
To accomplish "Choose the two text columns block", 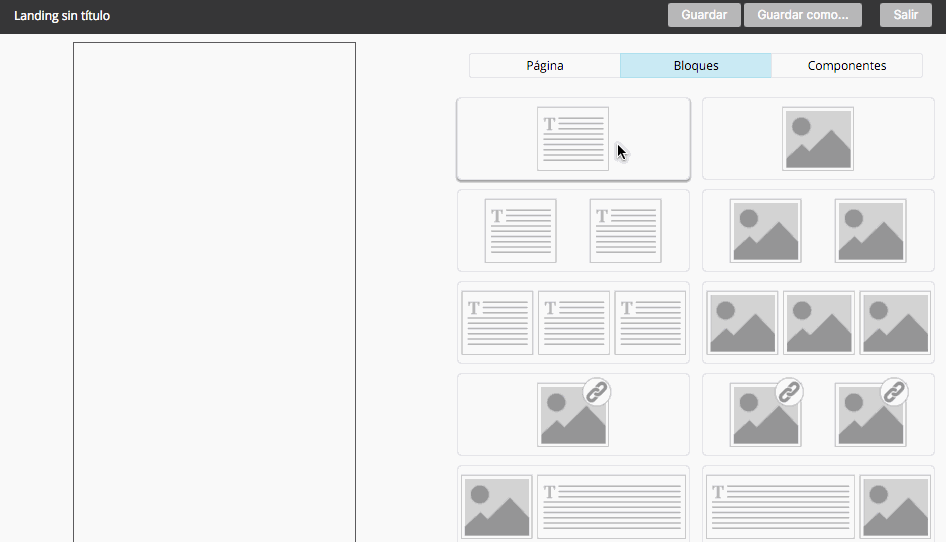I will (x=573, y=231).
